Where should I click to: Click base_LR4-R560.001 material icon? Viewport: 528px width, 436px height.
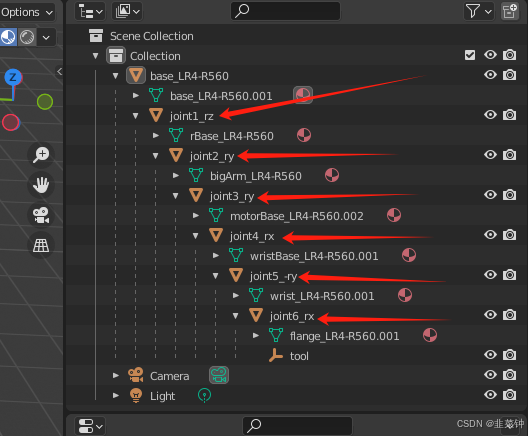point(303,95)
